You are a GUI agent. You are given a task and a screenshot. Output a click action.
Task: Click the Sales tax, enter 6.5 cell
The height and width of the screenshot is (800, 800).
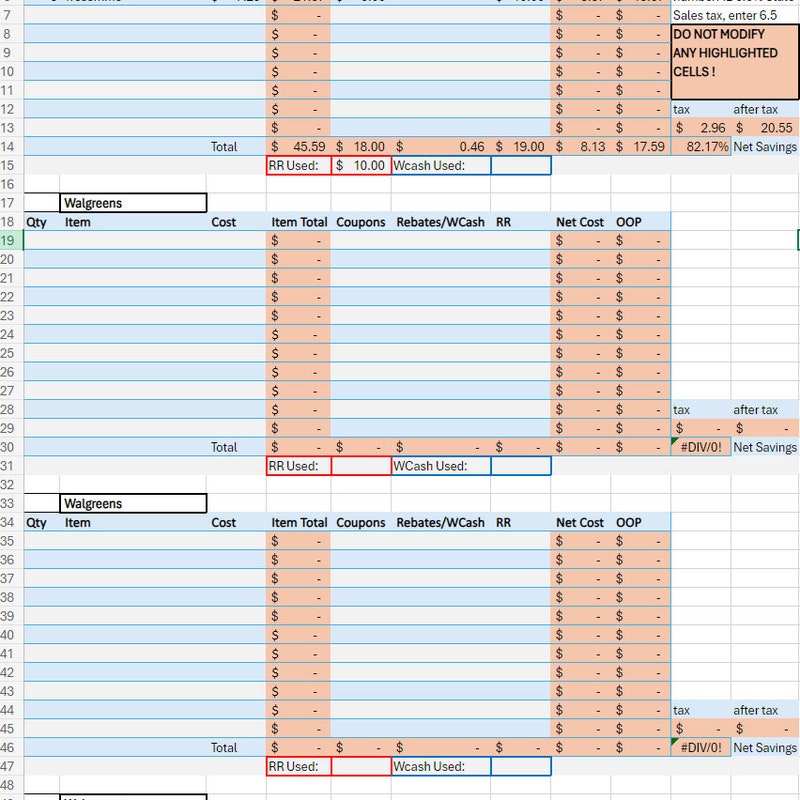pos(730,14)
